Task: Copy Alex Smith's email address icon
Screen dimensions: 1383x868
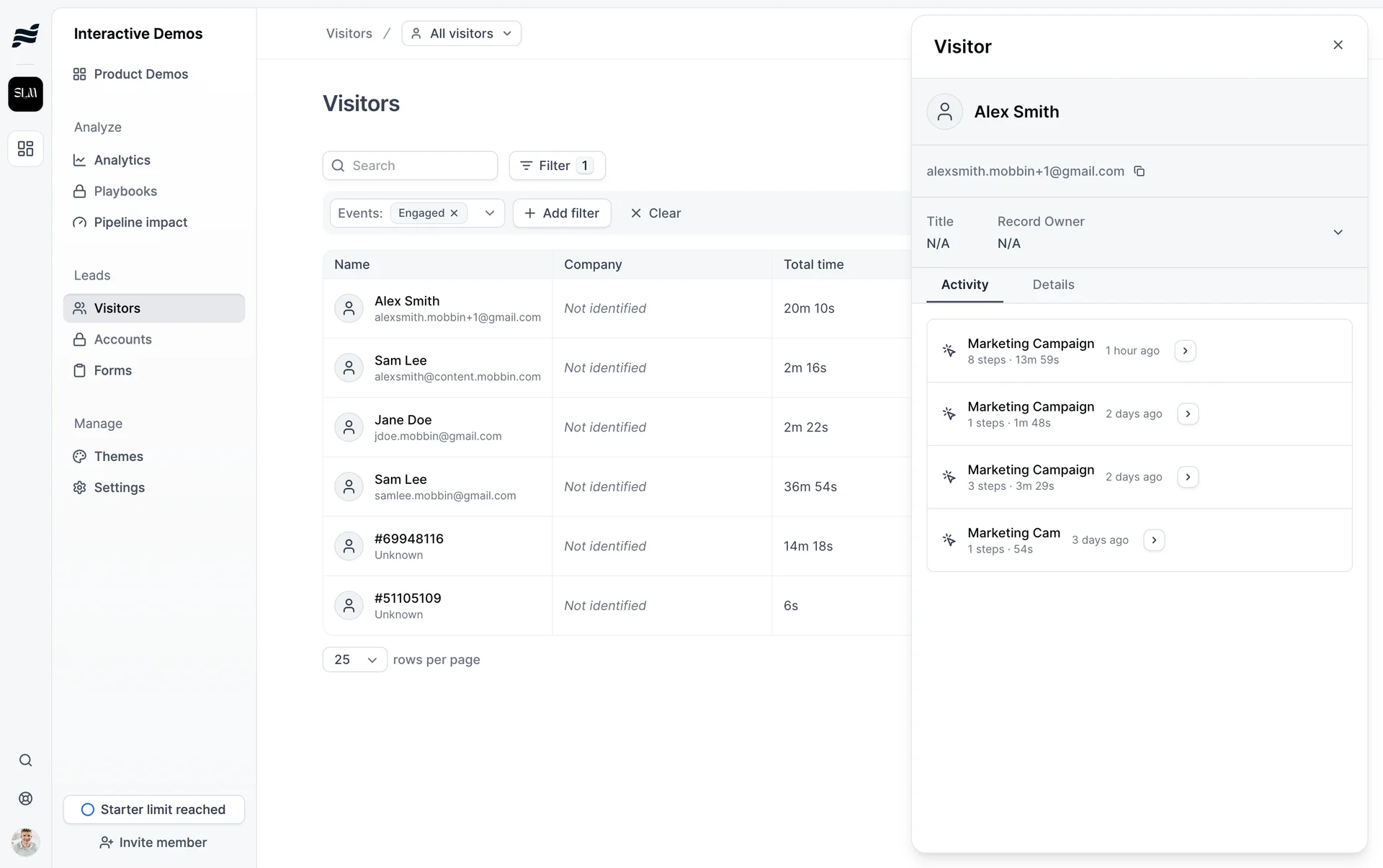Action: 1139,171
